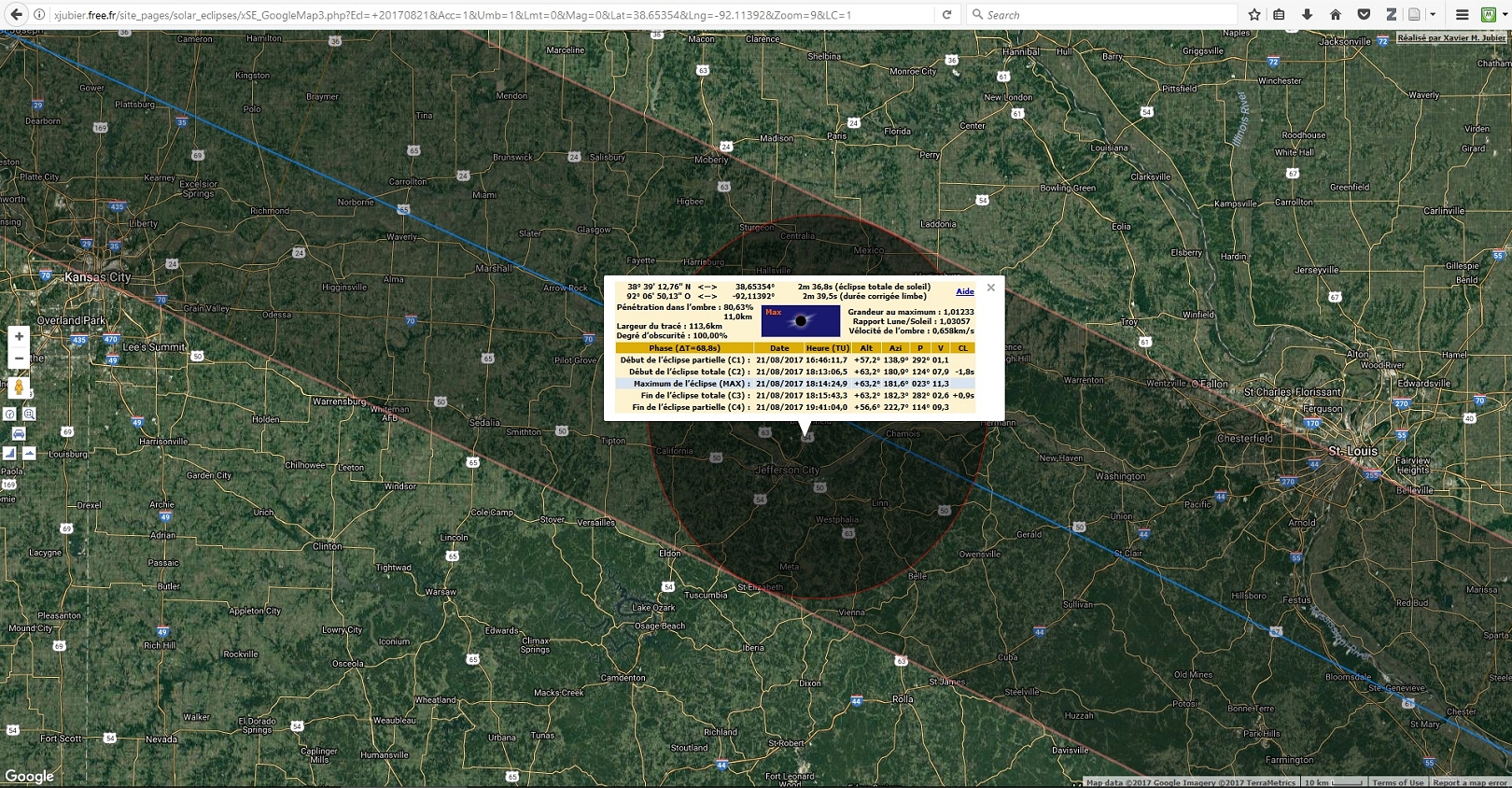Bookmark this page with star icon
1512x788 pixels.
pyautogui.click(x=1254, y=15)
